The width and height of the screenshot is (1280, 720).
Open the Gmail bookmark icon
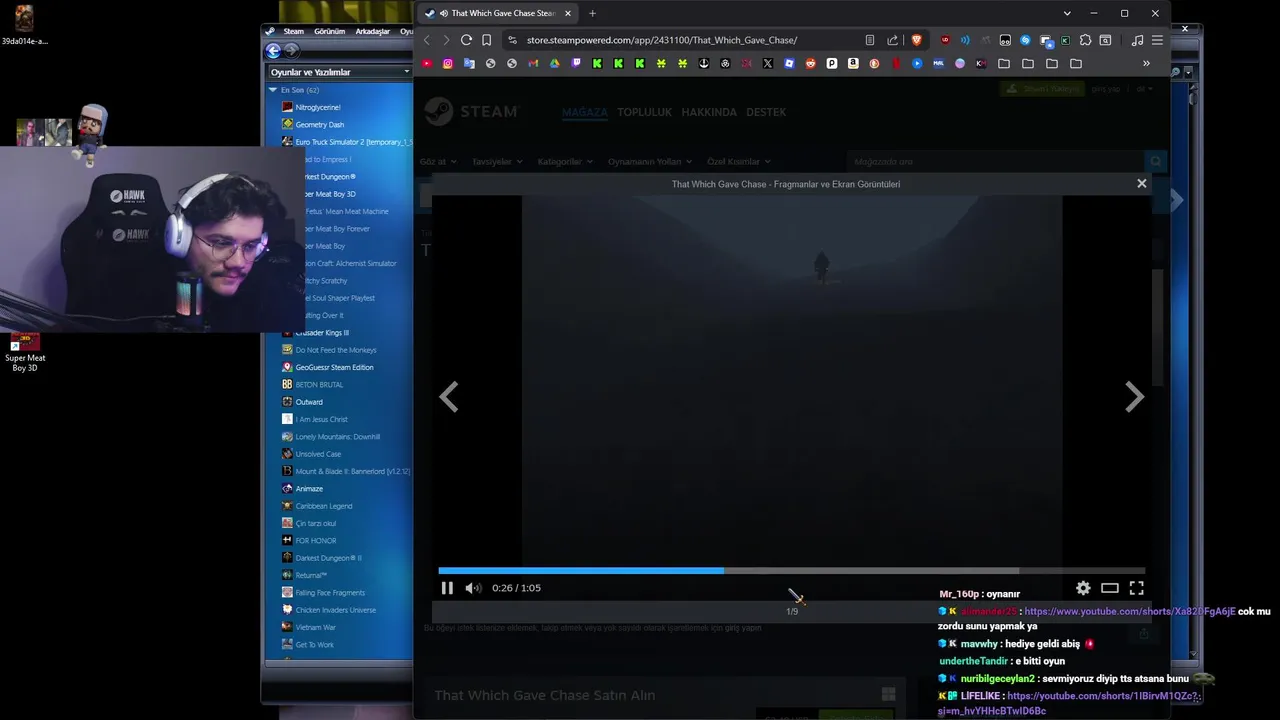point(533,63)
